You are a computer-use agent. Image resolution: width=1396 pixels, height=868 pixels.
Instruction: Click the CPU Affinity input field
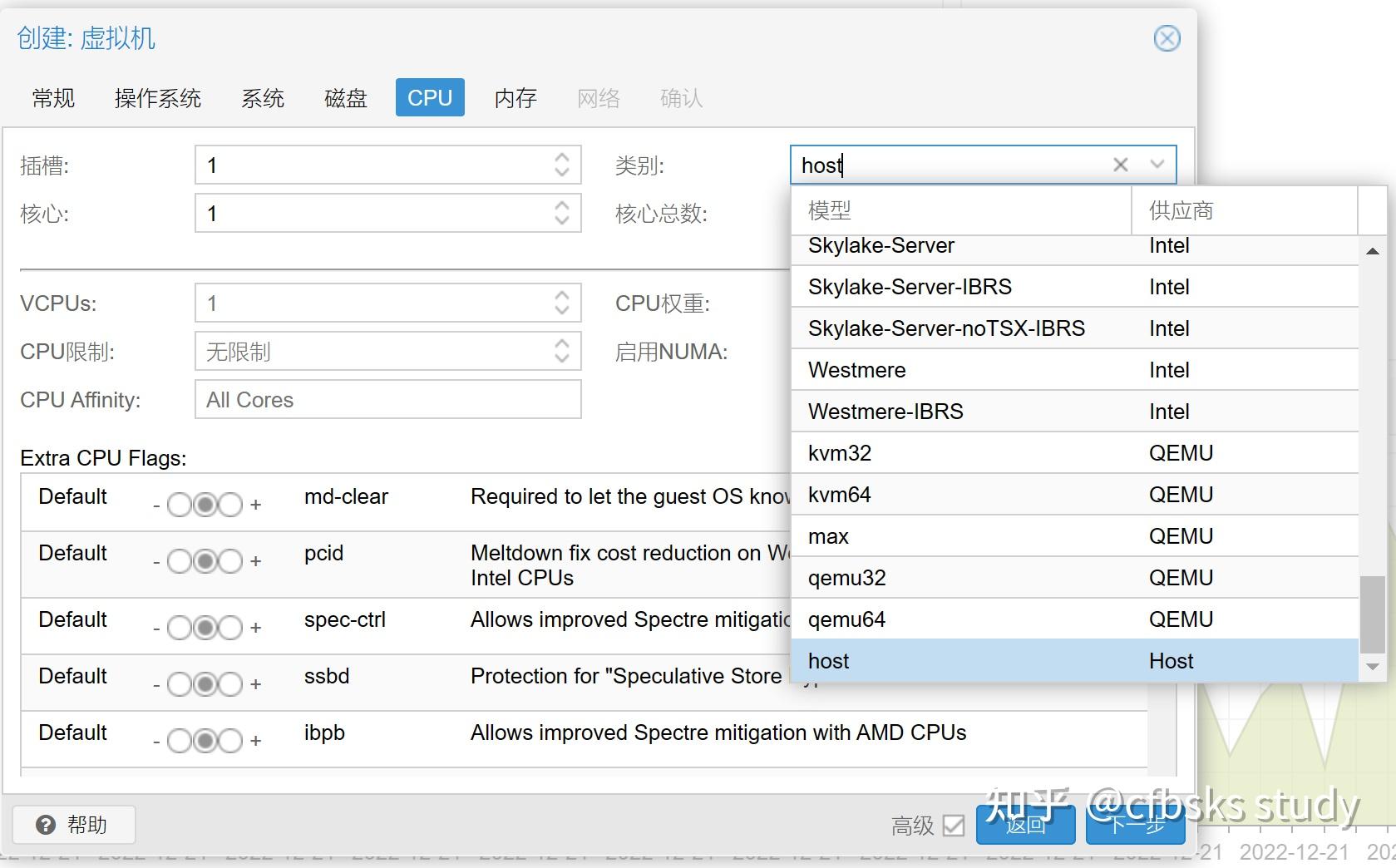click(x=387, y=400)
